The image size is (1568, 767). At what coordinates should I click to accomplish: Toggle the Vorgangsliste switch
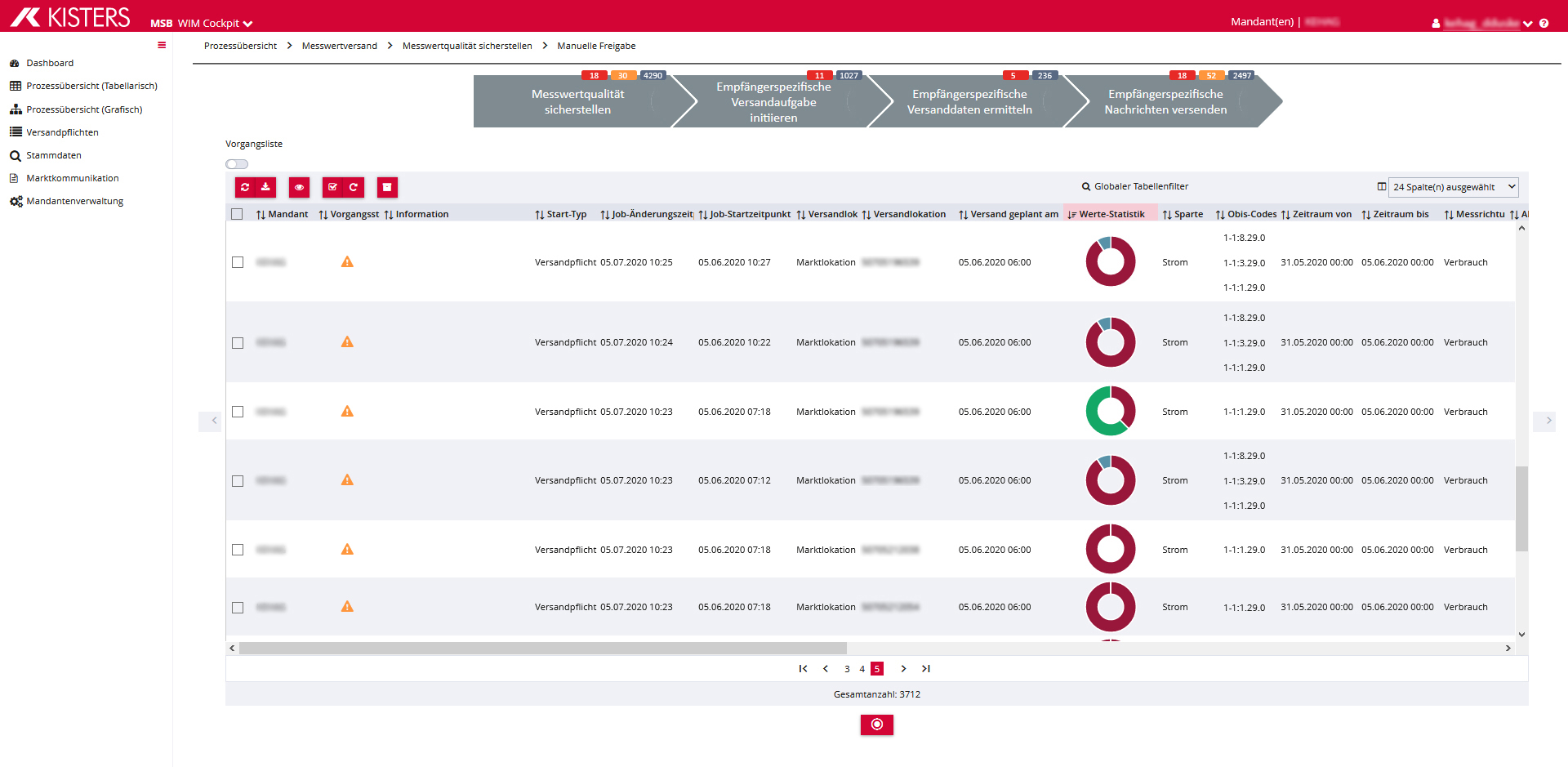pyautogui.click(x=237, y=164)
